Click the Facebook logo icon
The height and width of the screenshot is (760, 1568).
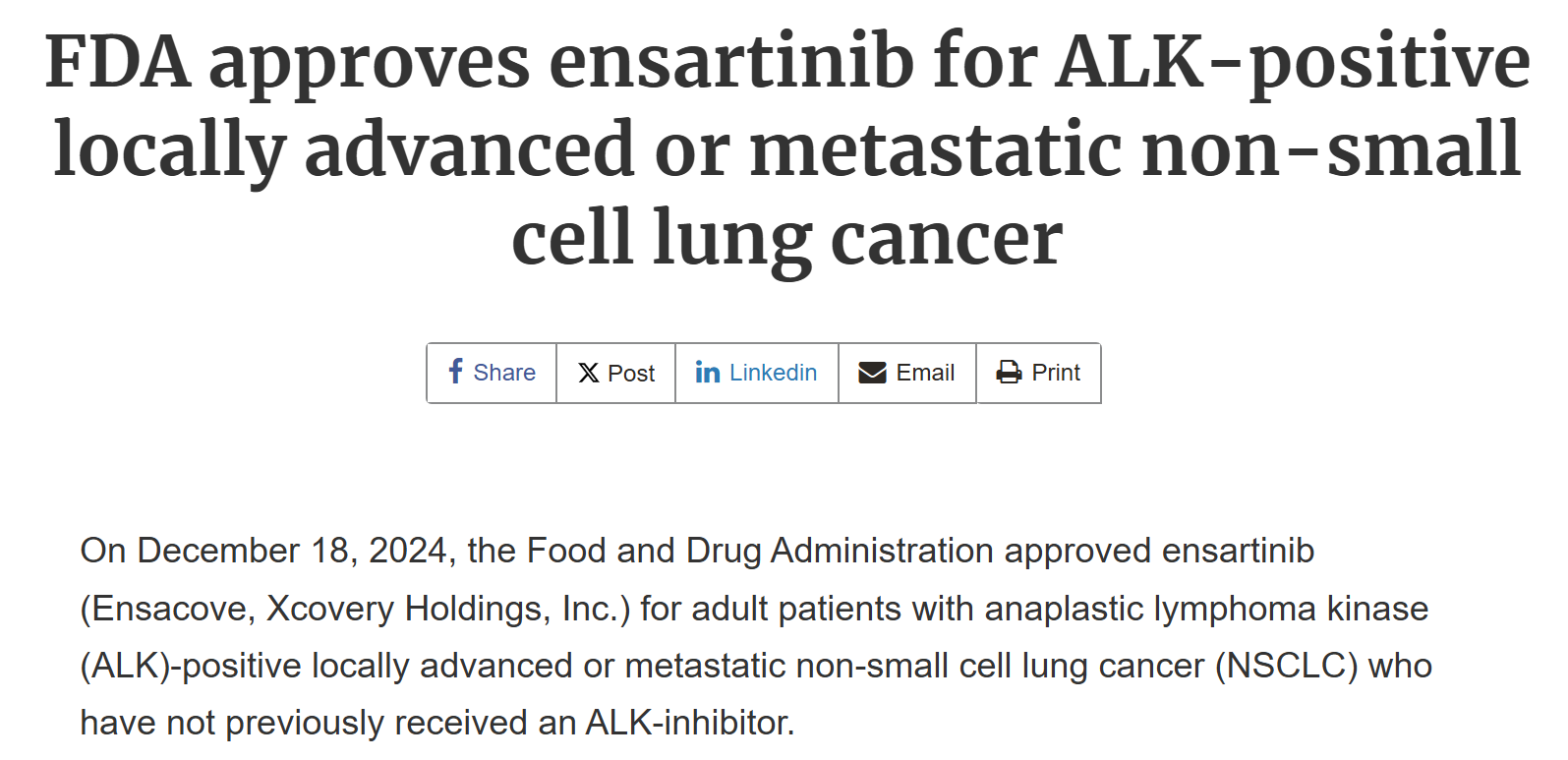[x=455, y=372]
